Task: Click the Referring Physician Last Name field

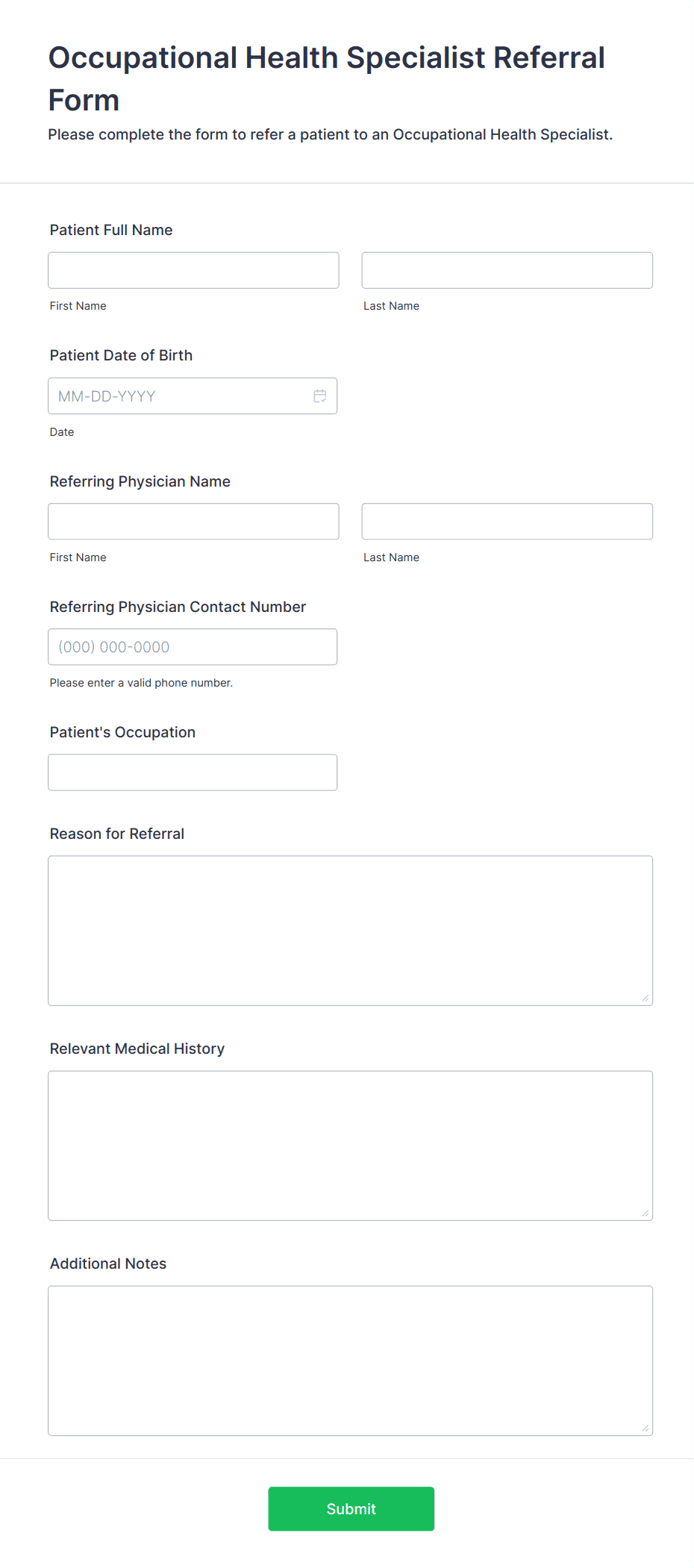Action: [507, 521]
